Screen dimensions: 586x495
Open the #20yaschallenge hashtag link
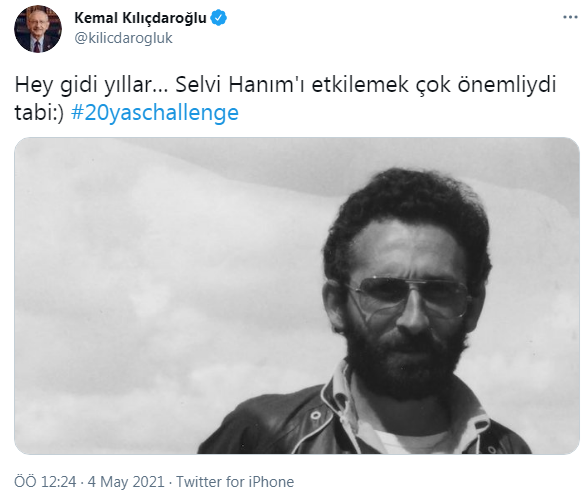pos(155,112)
